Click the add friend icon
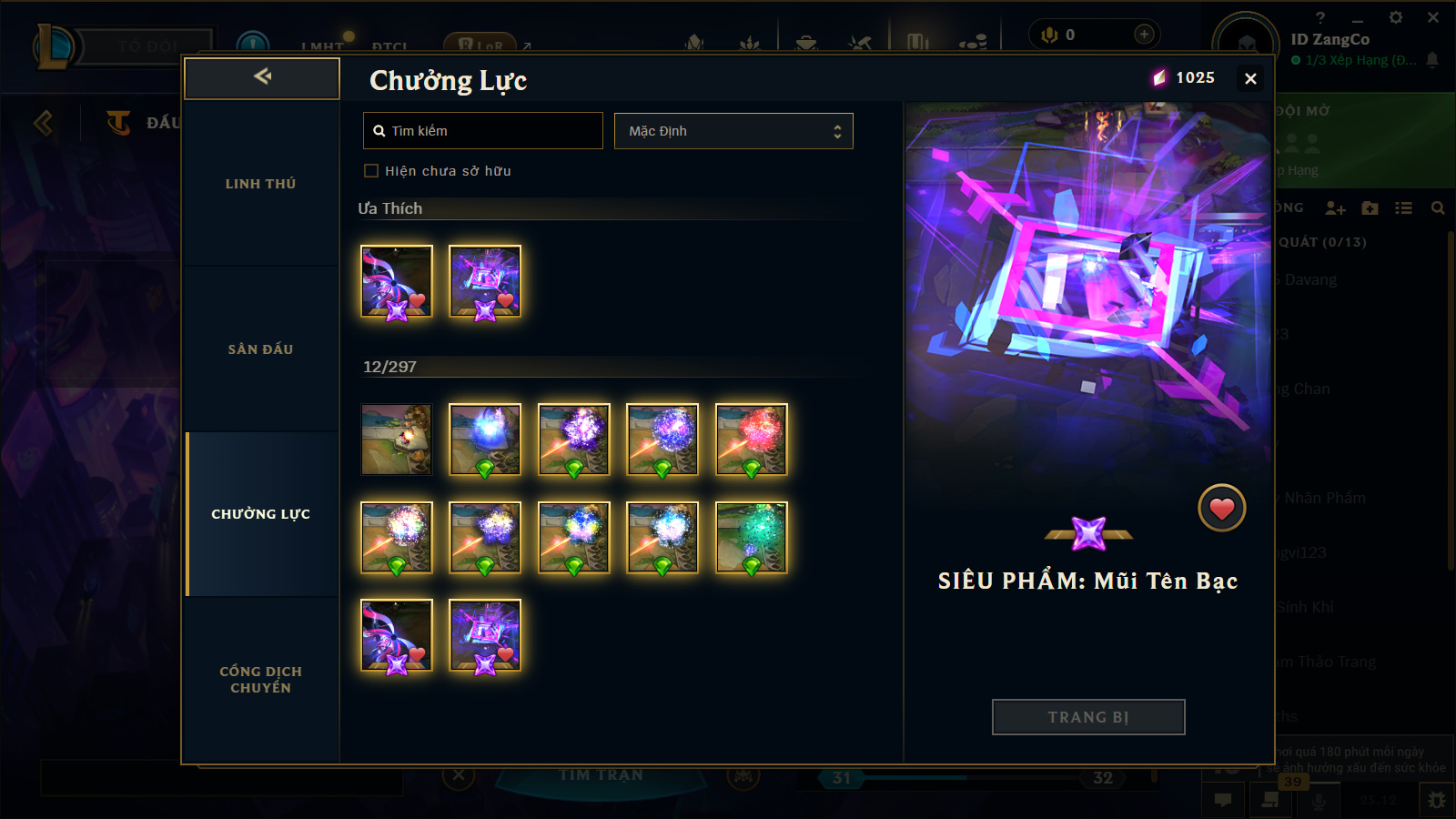This screenshot has height=819, width=1456. (1335, 208)
